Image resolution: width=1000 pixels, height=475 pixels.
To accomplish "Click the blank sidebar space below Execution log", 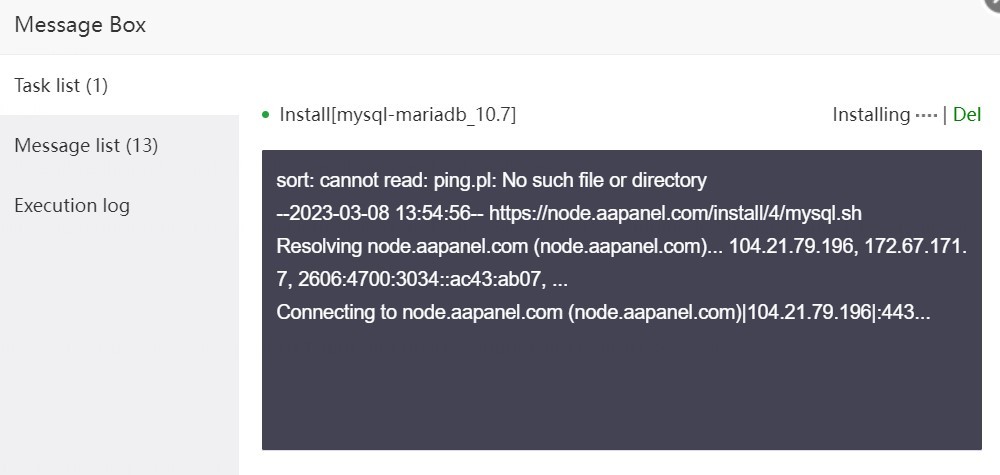I will [x=120, y=340].
